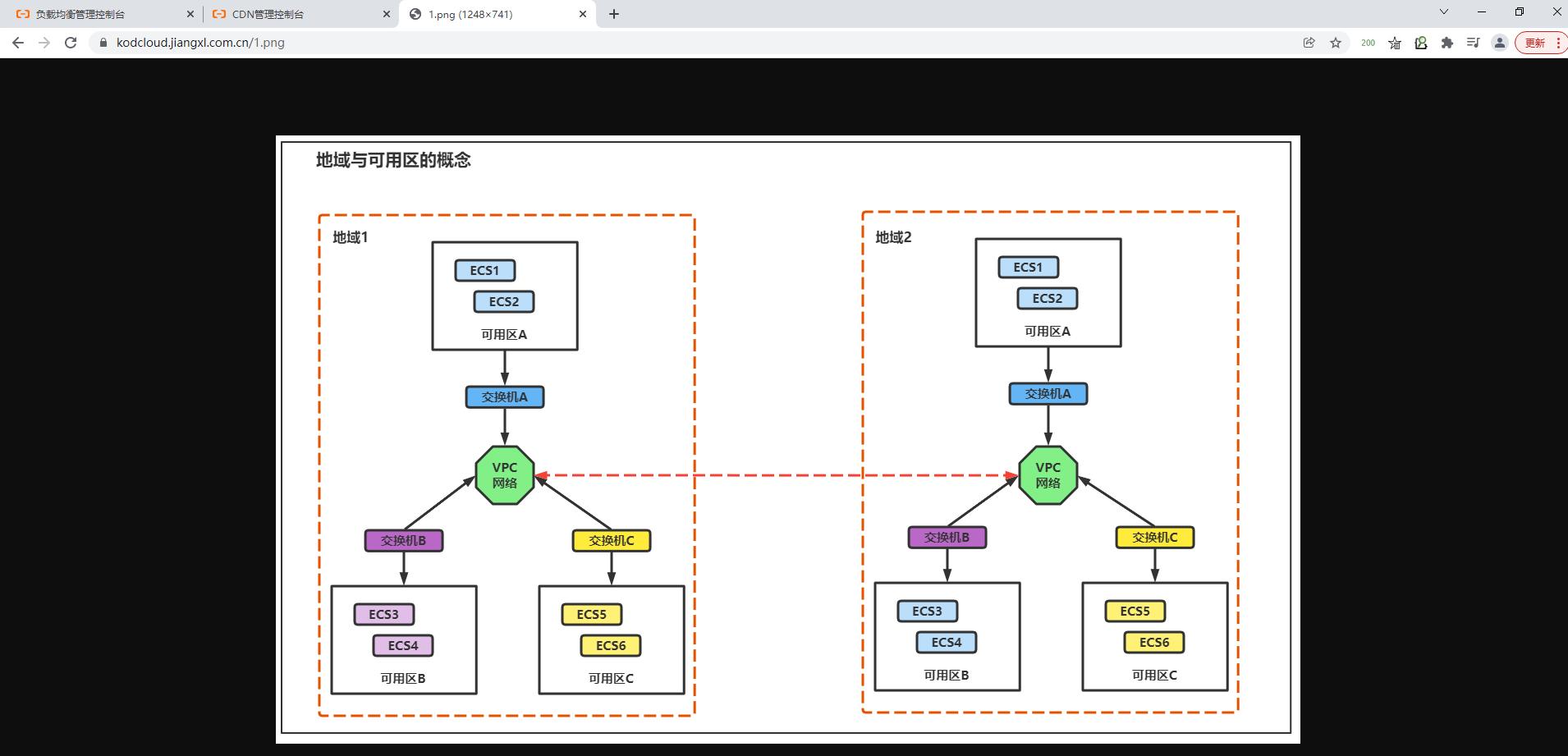The height and width of the screenshot is (756, 1568).
Task: Click the purple ECS4 box in 地域1
Action: 403,645
